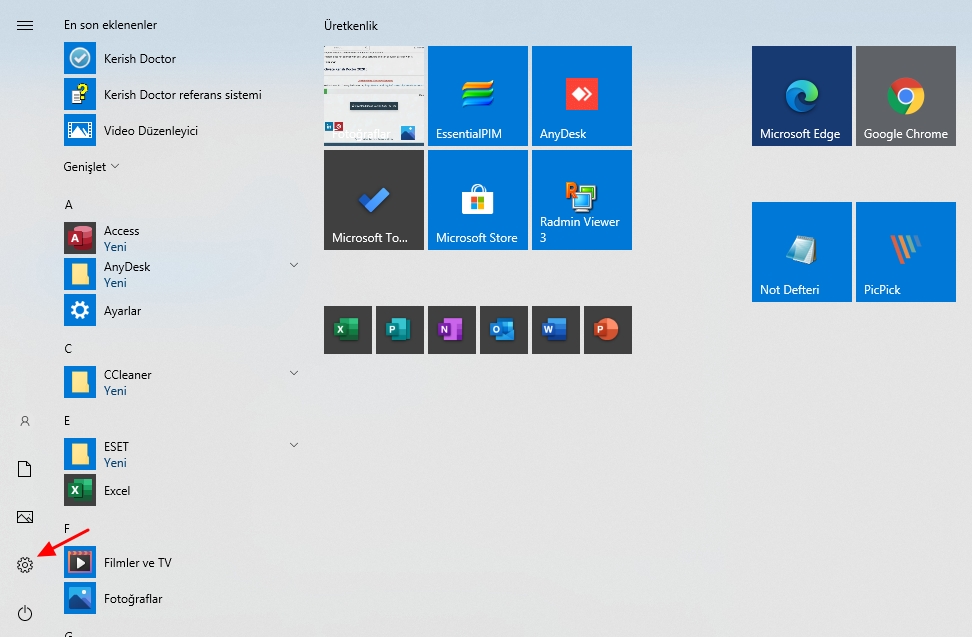Open the AnyDesk folder in app list

182,274
